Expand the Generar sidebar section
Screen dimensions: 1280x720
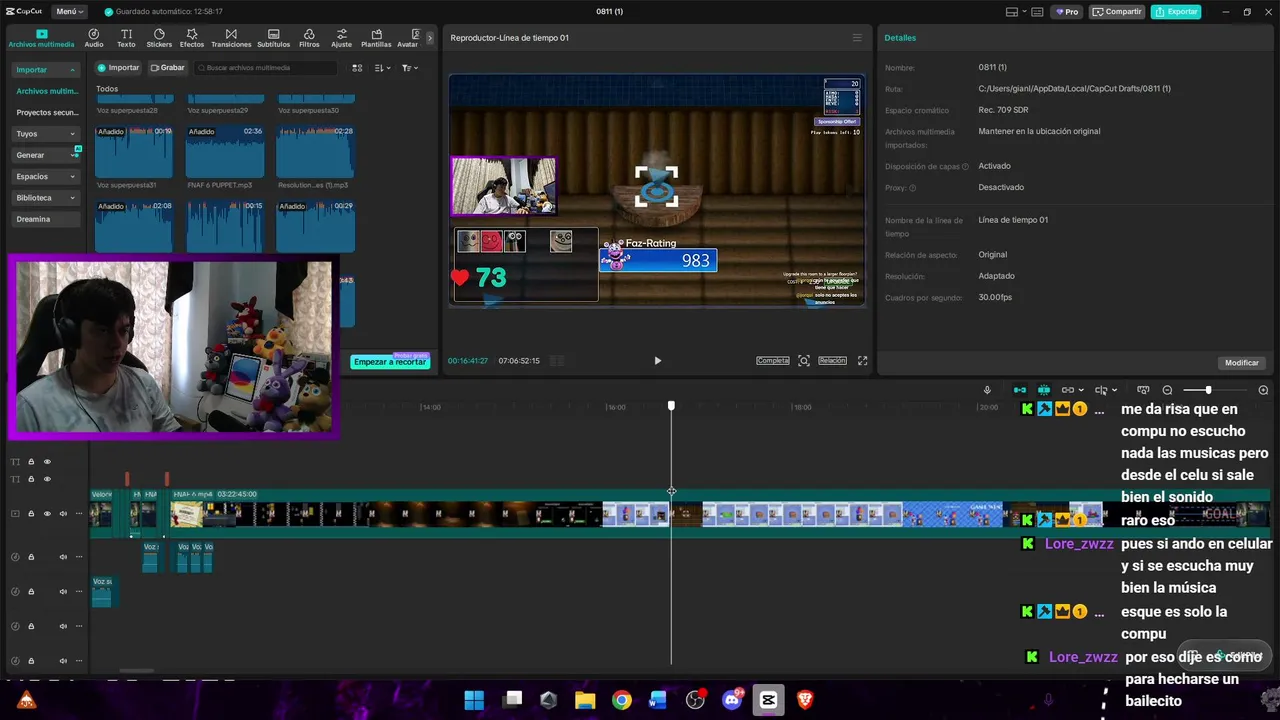coord(46,155)
